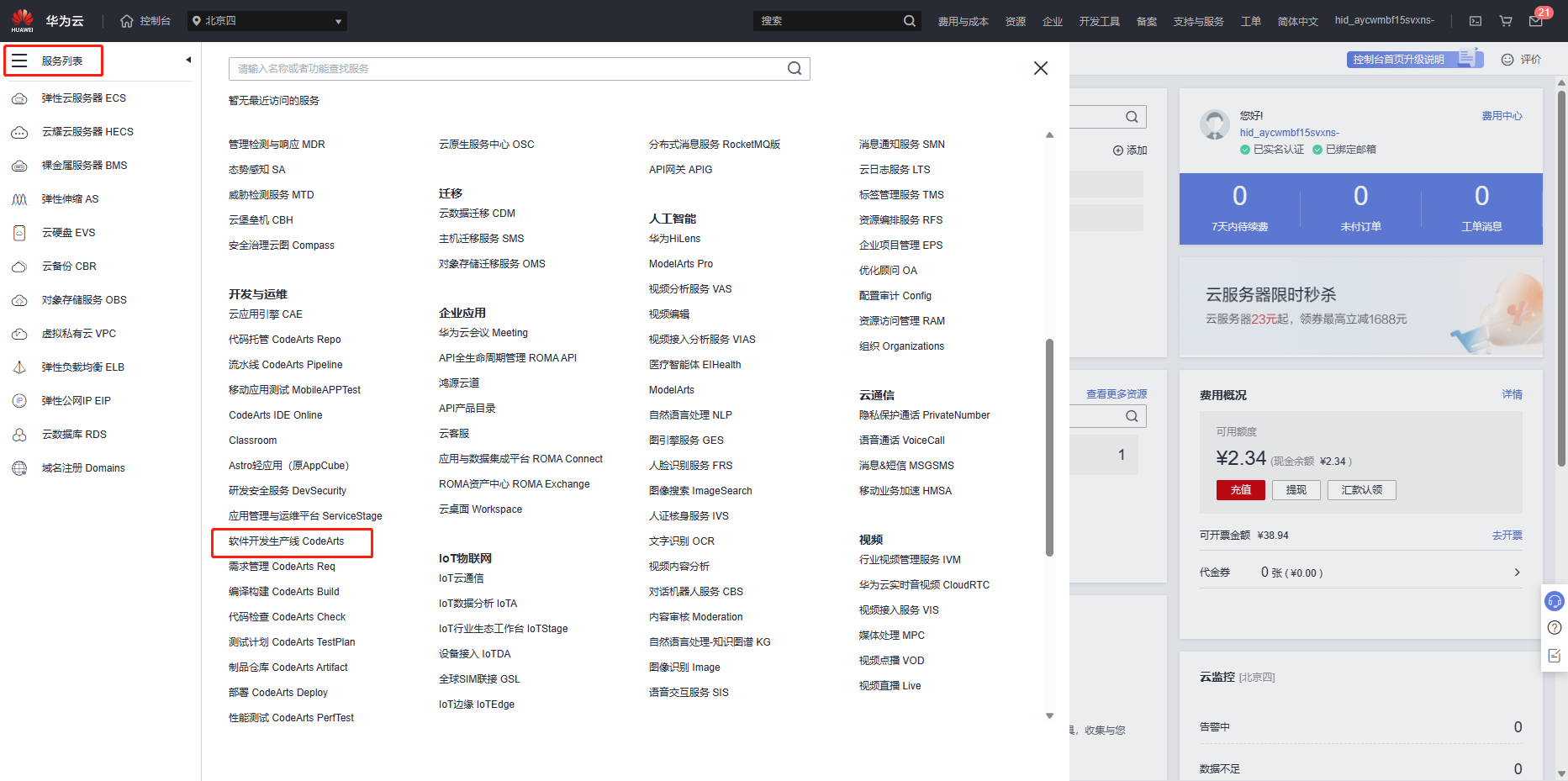Click the HECS server icon in sidebar

coord(19,132)
